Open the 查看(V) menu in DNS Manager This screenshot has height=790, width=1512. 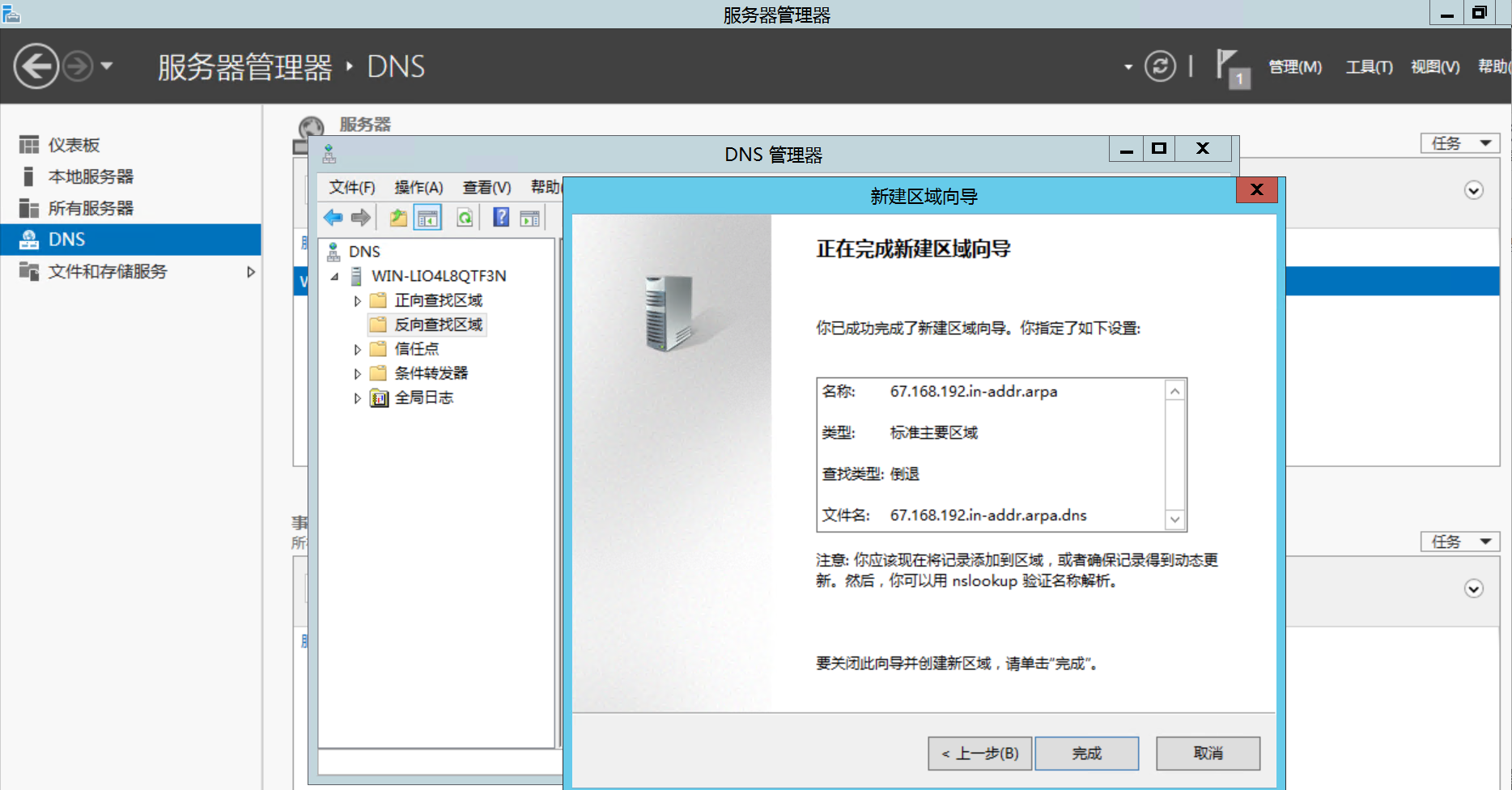tap(486, 188)
